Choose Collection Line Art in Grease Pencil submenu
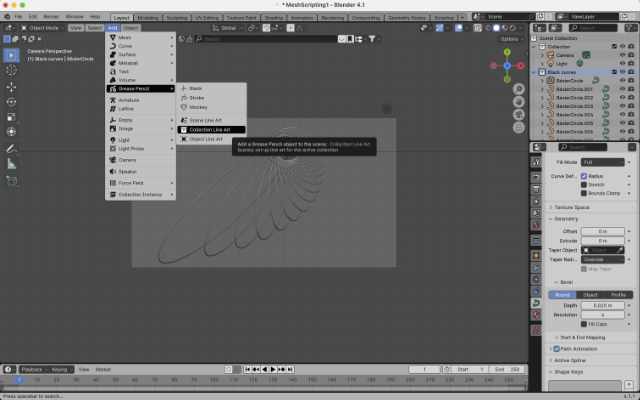This screenshot has height=400, width=640. point(211,129)
